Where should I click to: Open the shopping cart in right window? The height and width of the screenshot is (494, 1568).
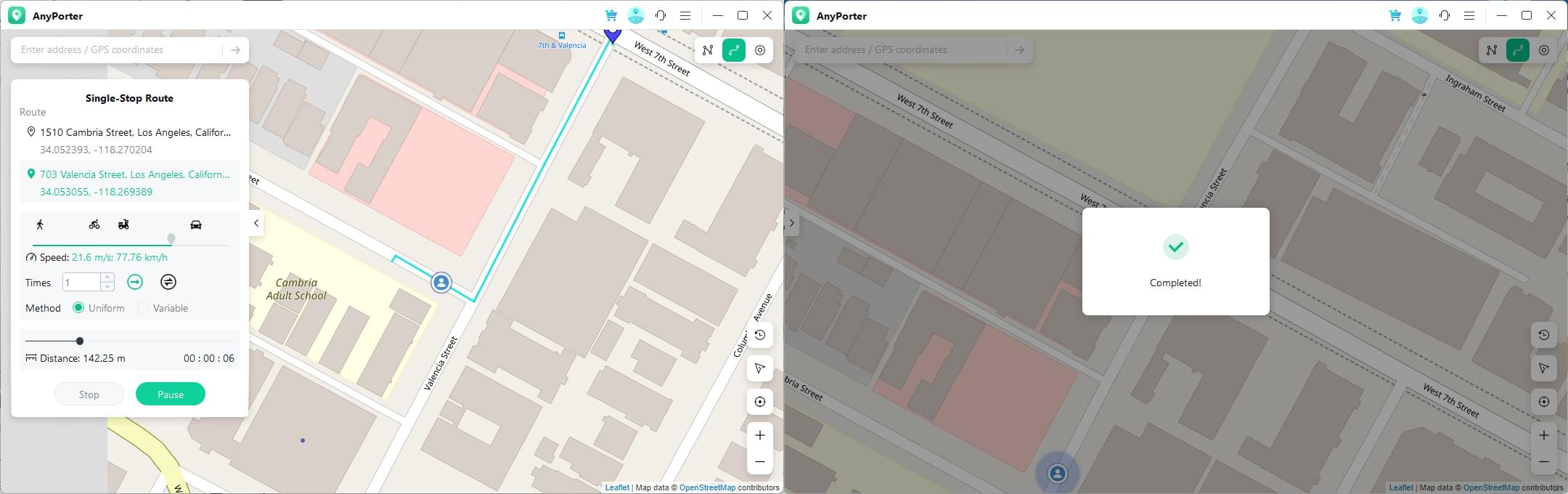(1395, 15)
